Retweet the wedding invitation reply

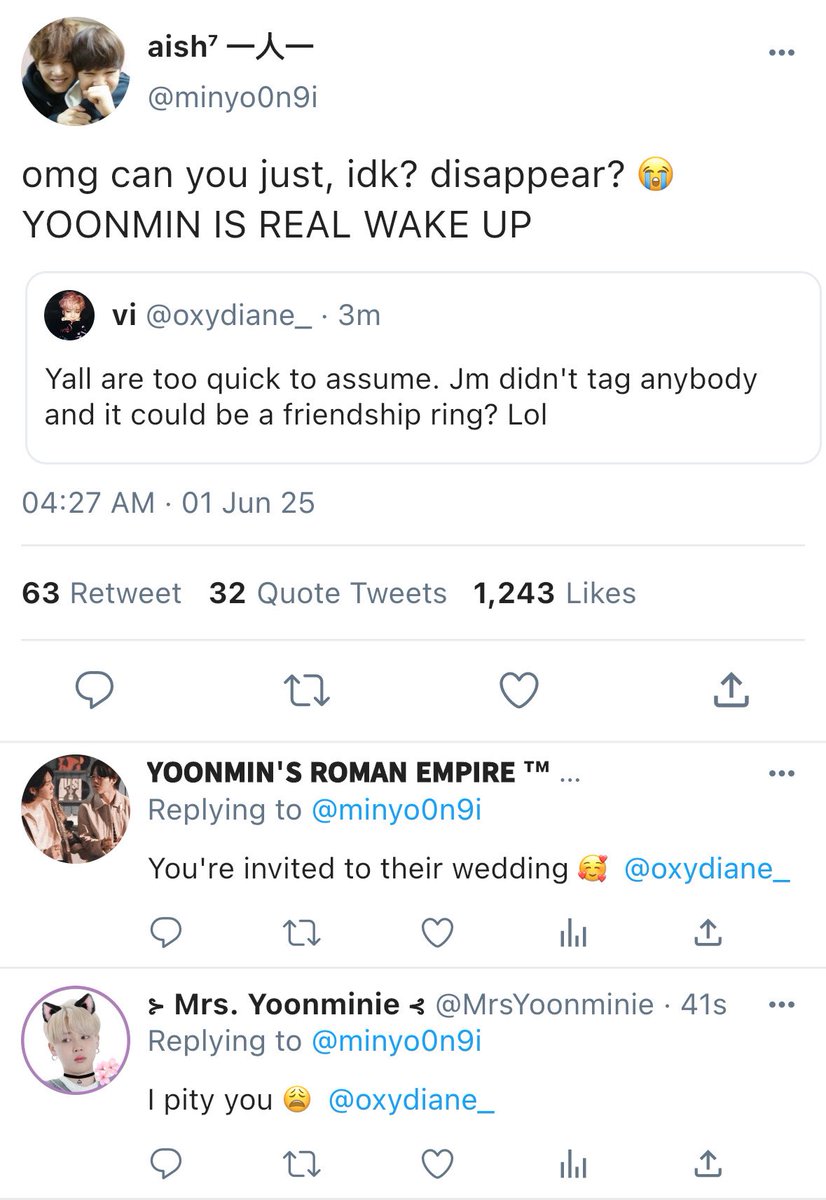[x=300, y=933]
